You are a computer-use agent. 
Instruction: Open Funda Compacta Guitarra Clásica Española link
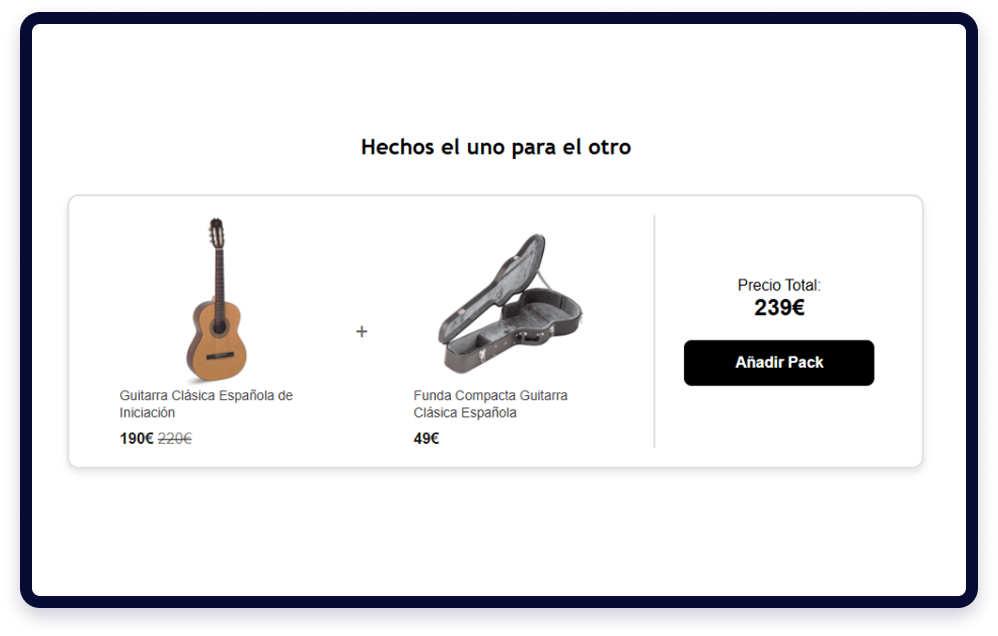point(490,404)
